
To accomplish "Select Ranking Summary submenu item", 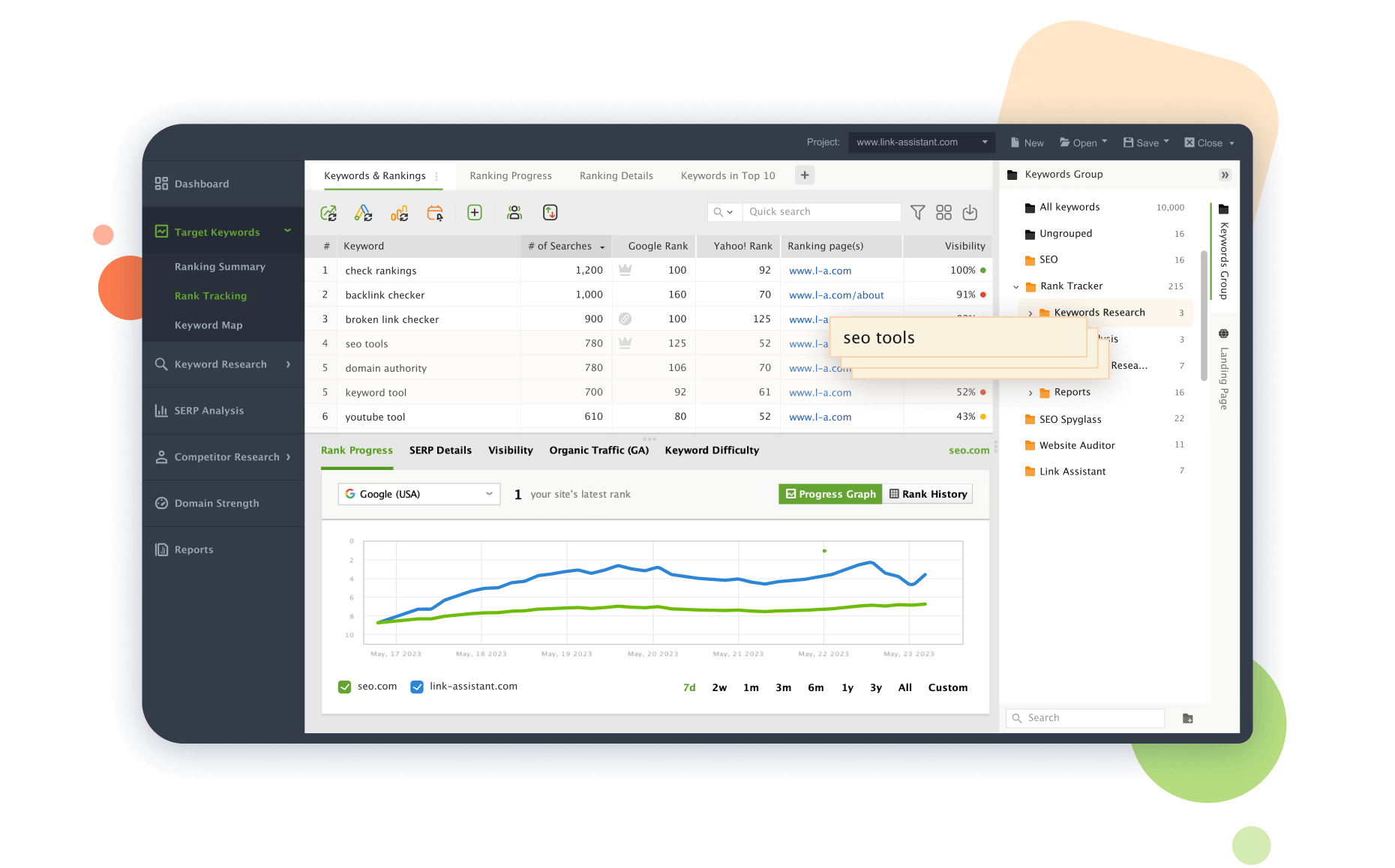I will click(220, 267).
